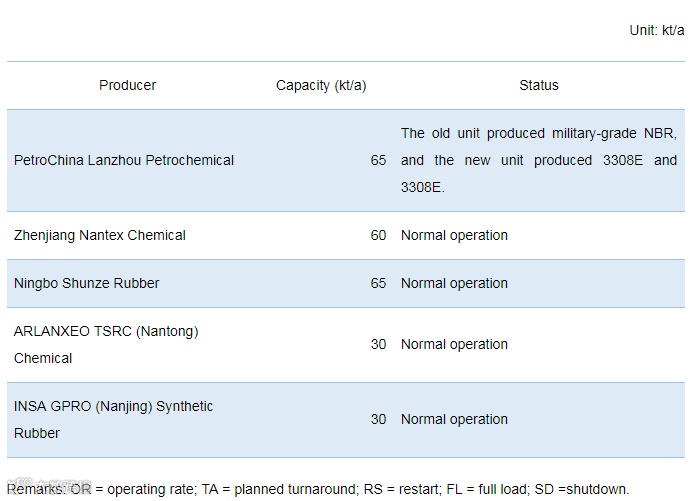The image size is (690, 501).
Task: Click Zhenjiang Nantex capacity value 60
Action: (x=378, y=235)
